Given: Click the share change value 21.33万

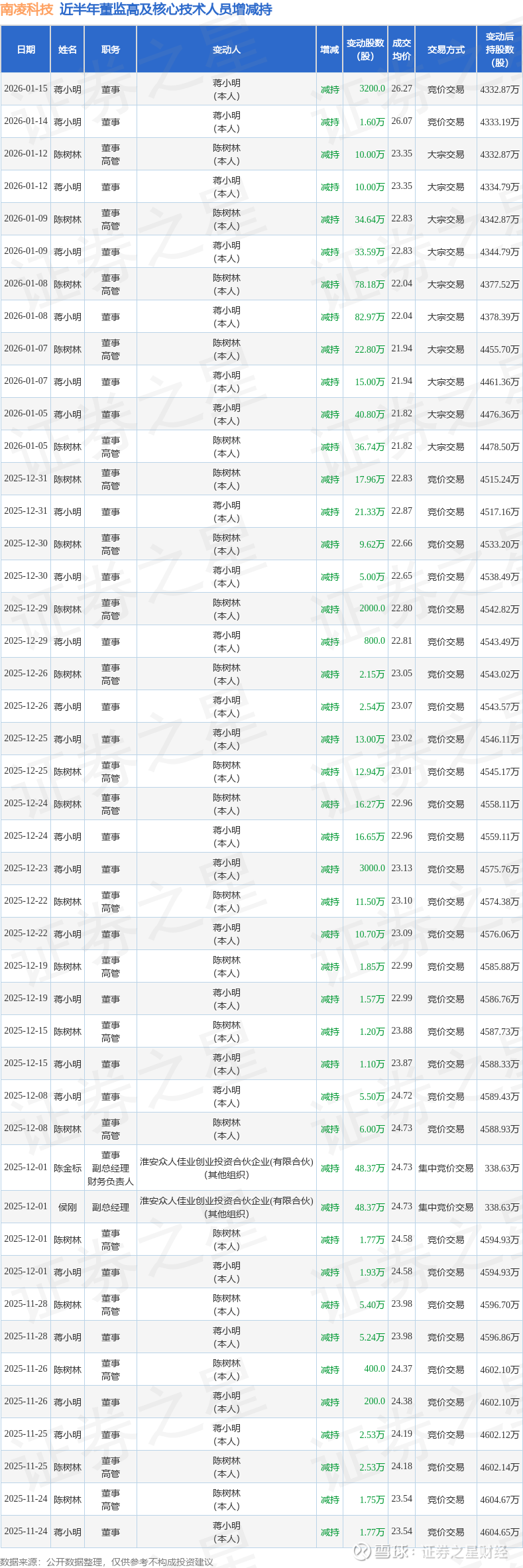Looking at the screenshot, I should pyautogui.click(x=370, y=512).
